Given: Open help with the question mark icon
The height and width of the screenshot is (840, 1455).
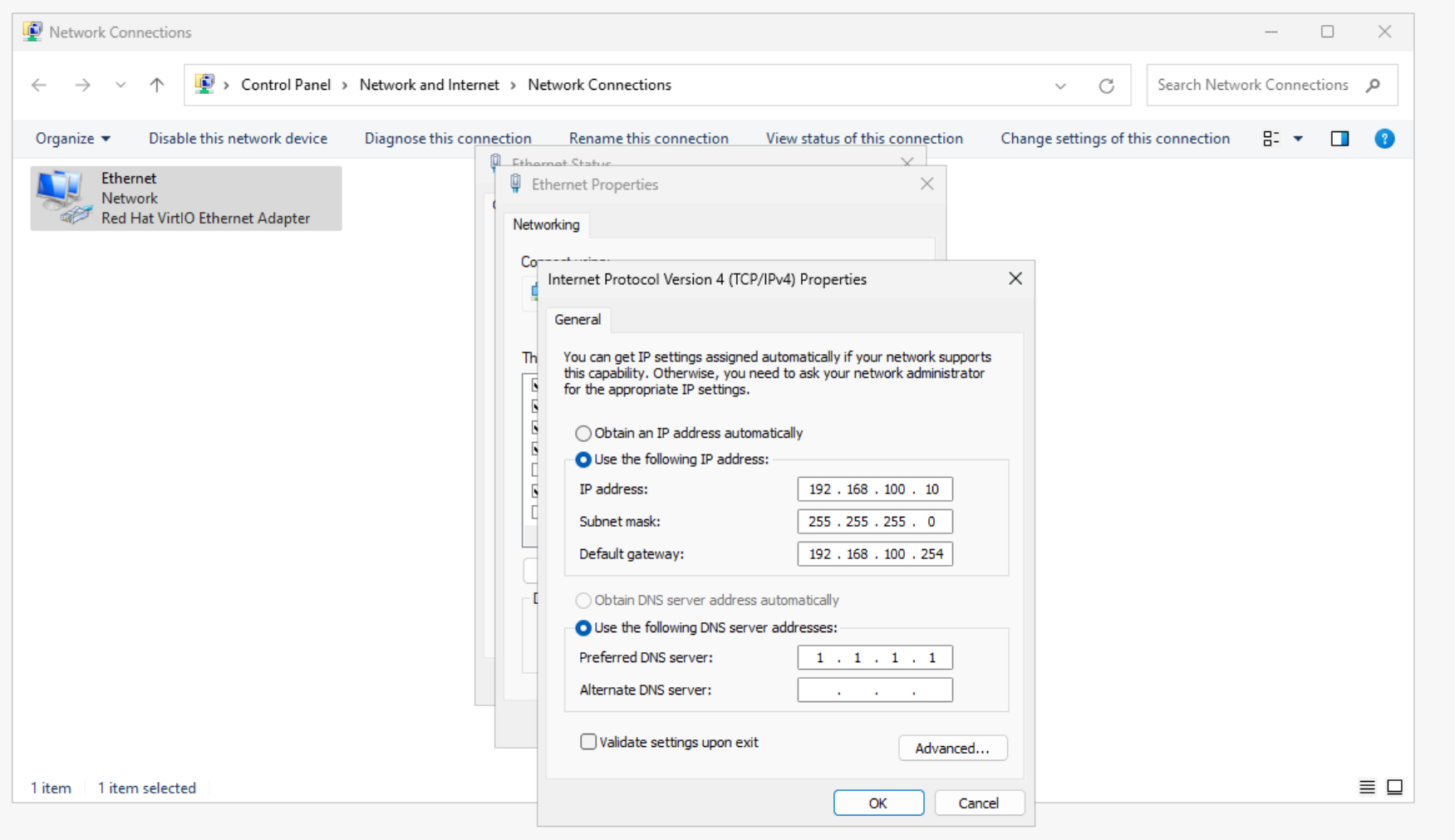Looking at the screenshot, I should pyautogui.click(x=1384, y=139).
